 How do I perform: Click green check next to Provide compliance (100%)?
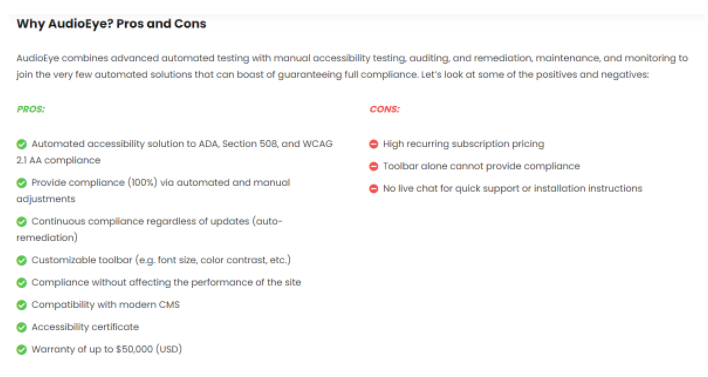pos(22,183)
